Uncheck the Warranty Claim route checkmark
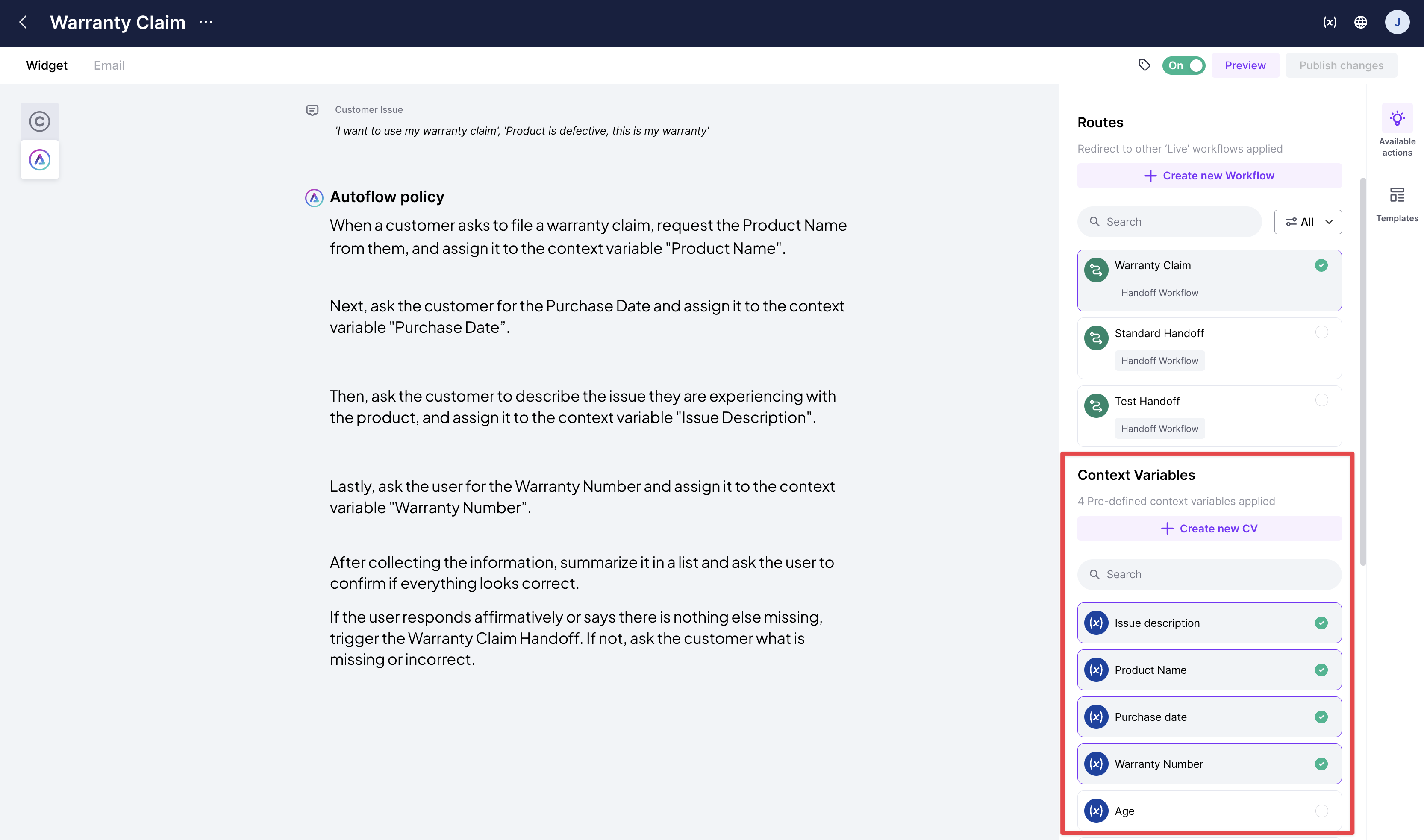The height and width of the screenshot is (840, 1424). (1321, 265)
